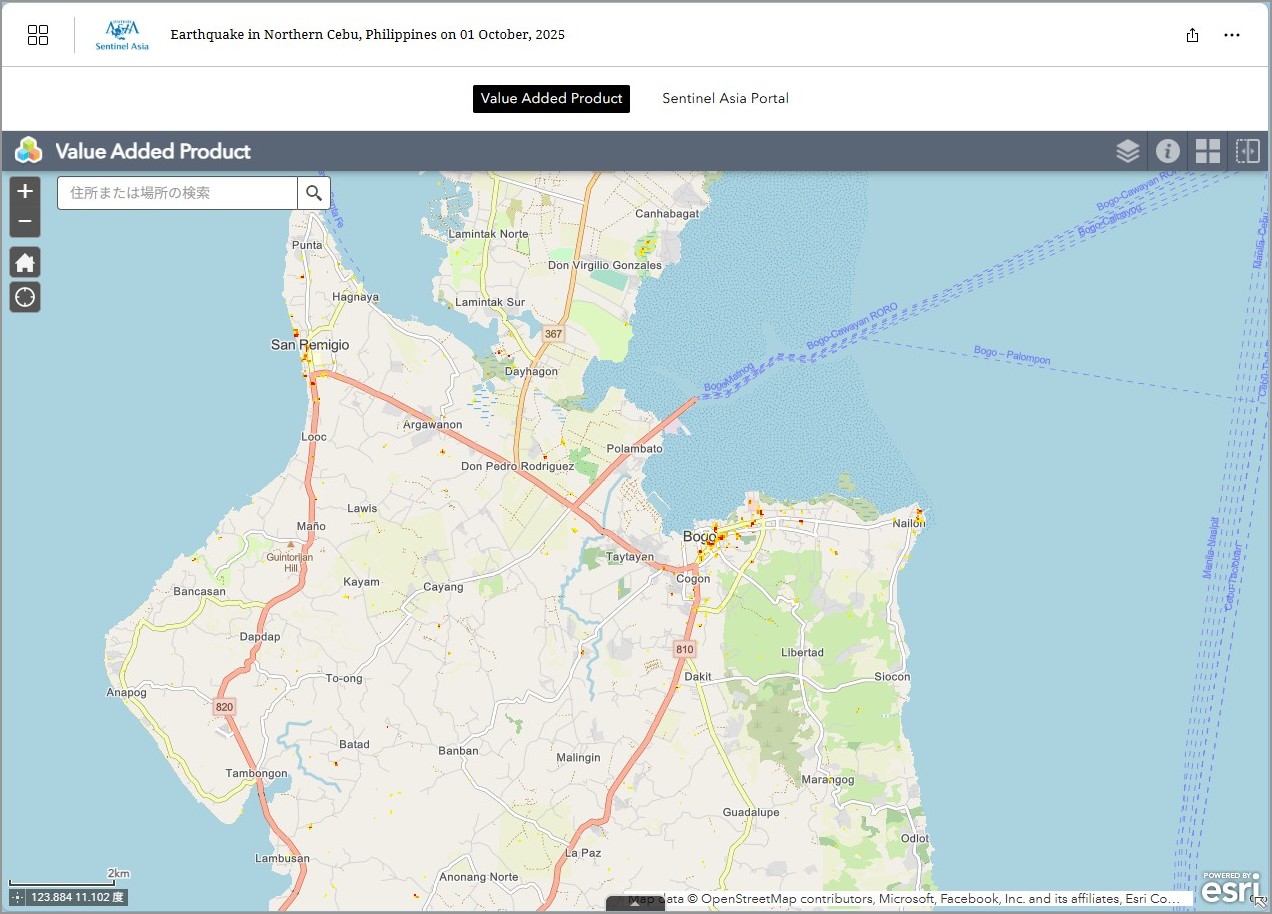Share this dashboard
This screenshot has width=1272, height=914.
coord(1192,35)
